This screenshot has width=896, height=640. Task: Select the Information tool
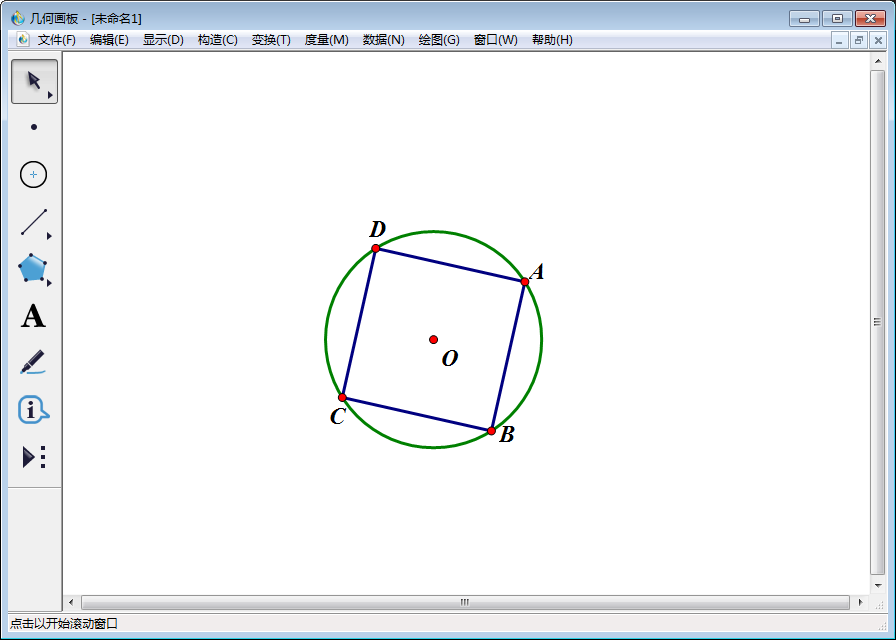click(33, 410)
